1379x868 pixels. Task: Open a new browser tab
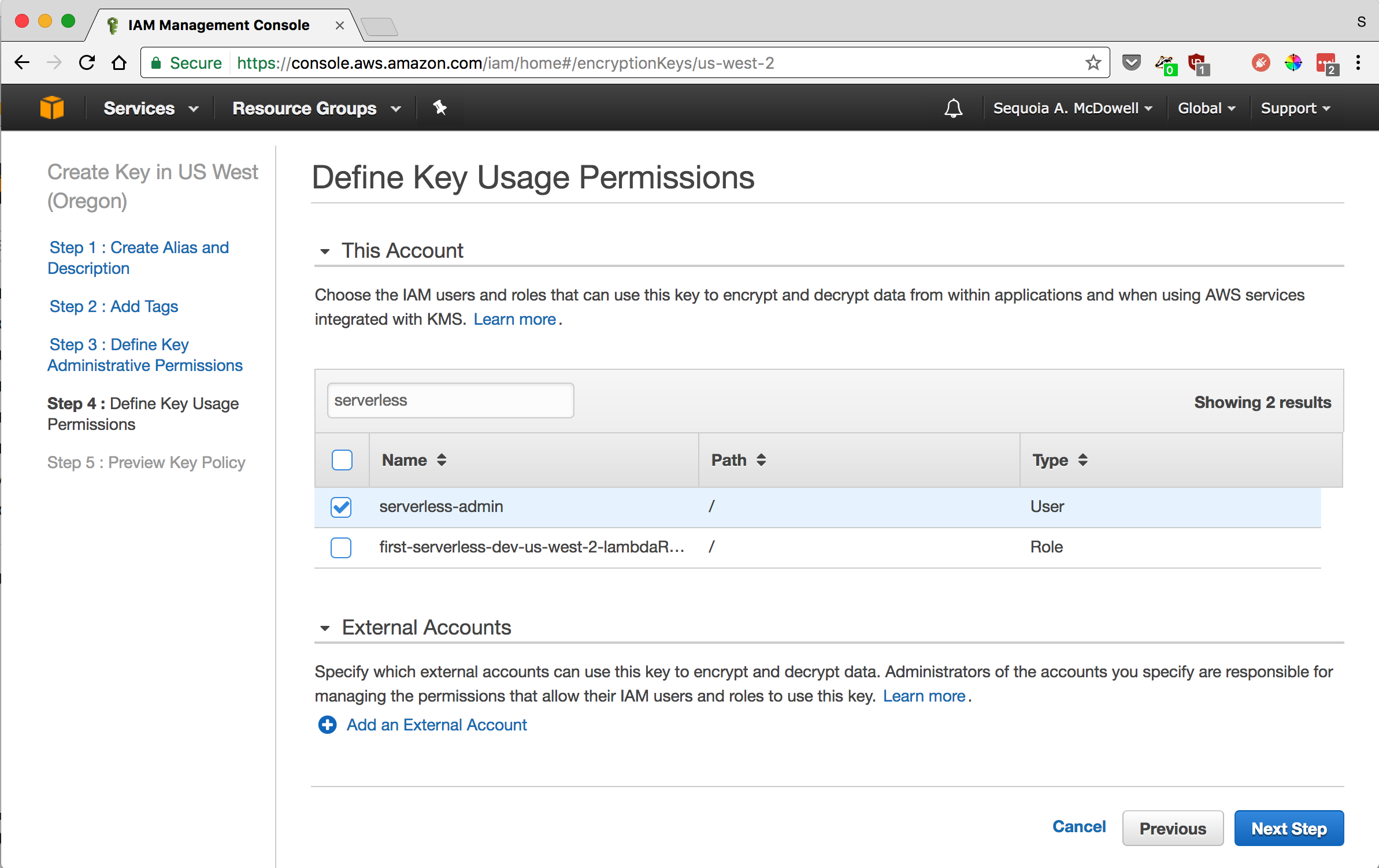(379, 27)
